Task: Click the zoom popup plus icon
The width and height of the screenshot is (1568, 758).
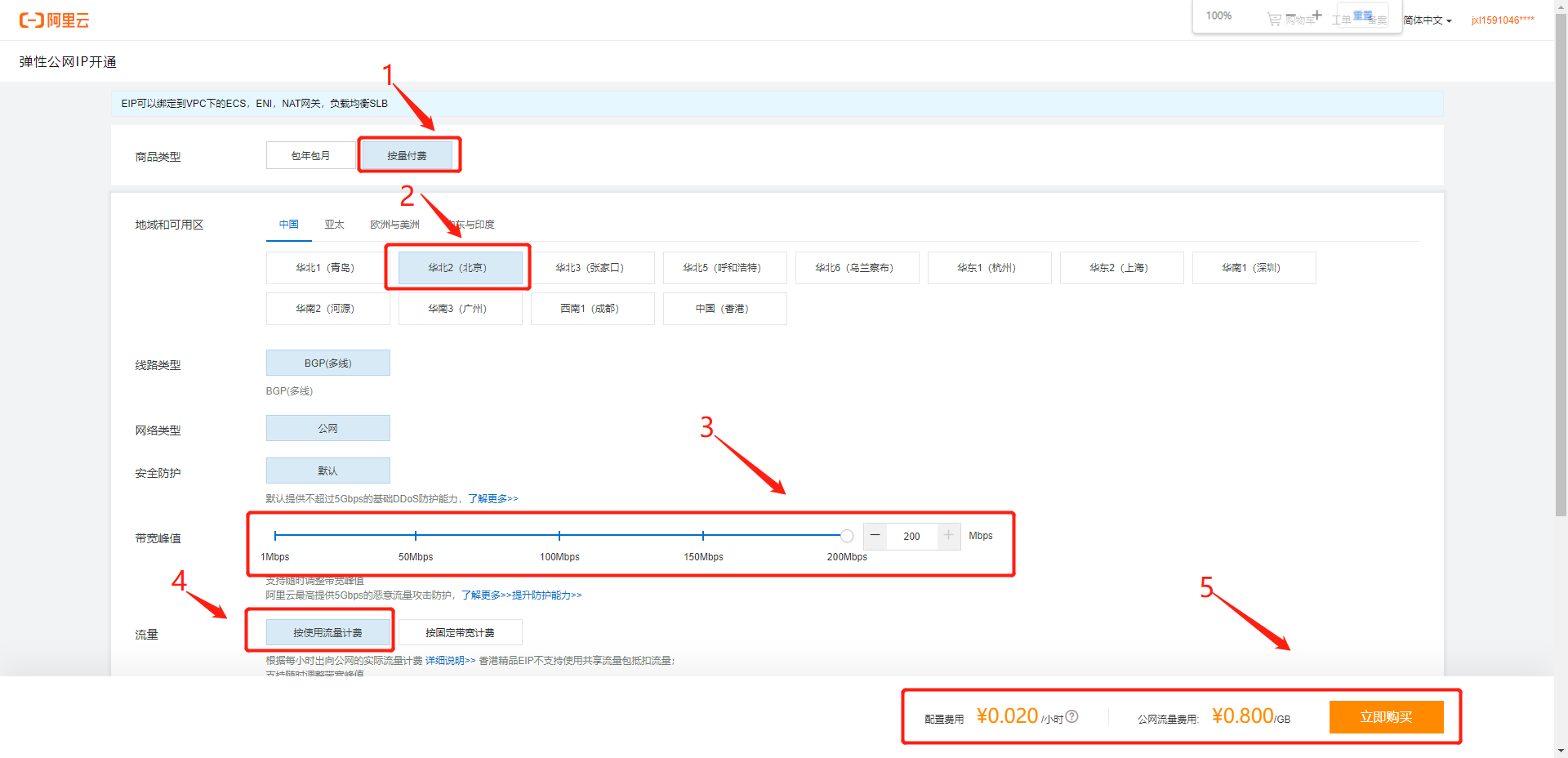Action: coord(1316,15)
